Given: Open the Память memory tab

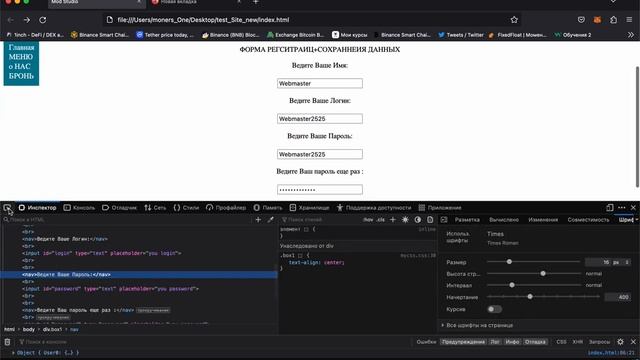Looking at the screenshot, I should [268, 208].
